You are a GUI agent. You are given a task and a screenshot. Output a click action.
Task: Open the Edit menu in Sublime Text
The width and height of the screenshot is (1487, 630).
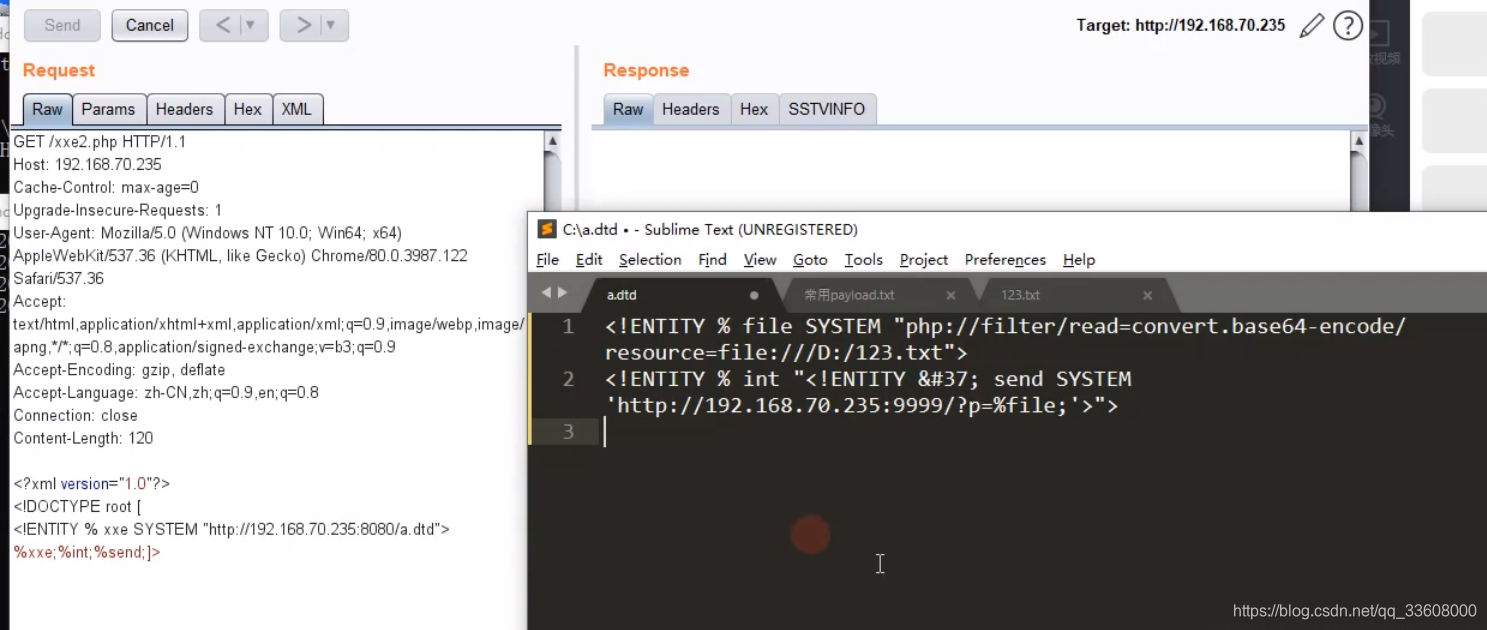click(589, 260)
